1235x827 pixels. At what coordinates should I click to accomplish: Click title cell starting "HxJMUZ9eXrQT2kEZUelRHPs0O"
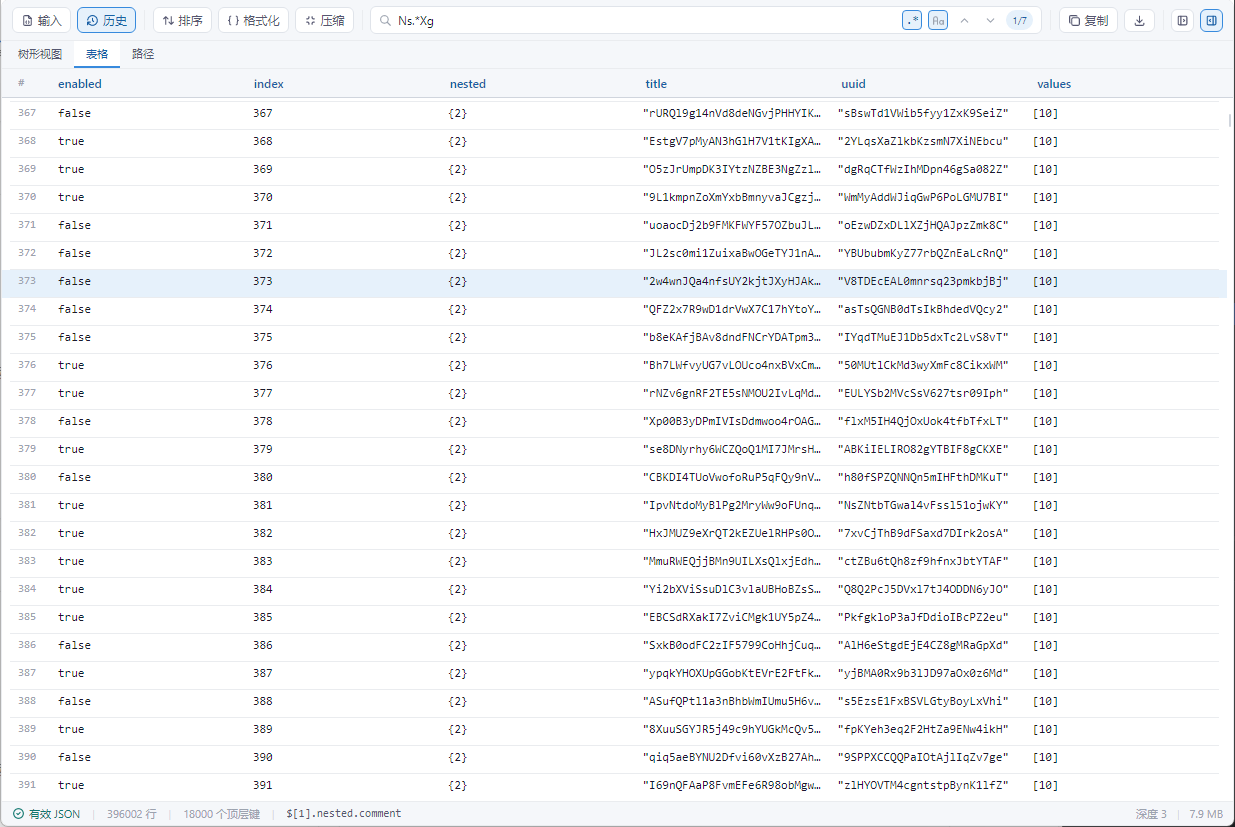(732, 533)
